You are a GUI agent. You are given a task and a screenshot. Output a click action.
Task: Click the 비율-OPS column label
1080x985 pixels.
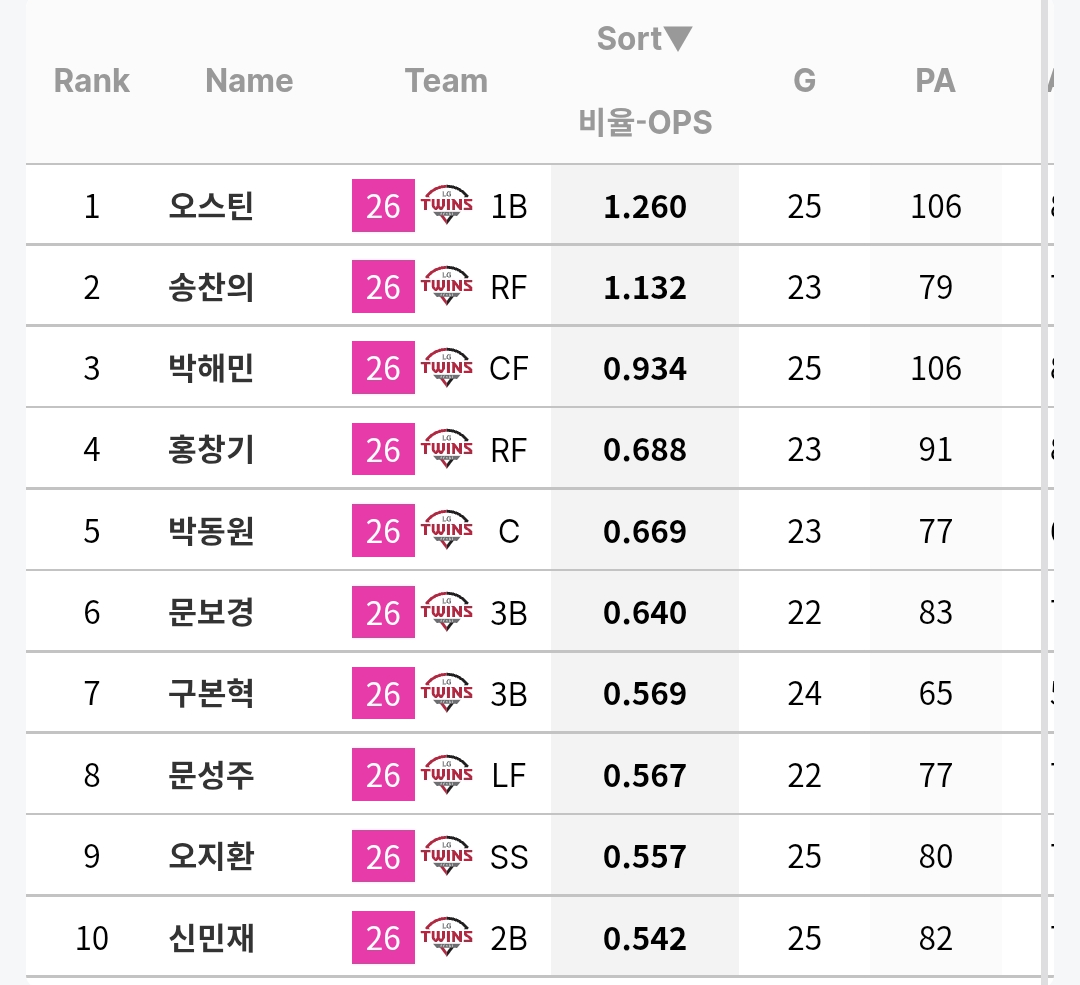point(645,123)
